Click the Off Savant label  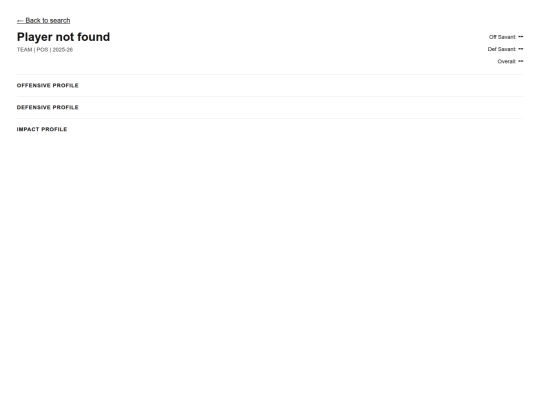(x=502, y=37)
